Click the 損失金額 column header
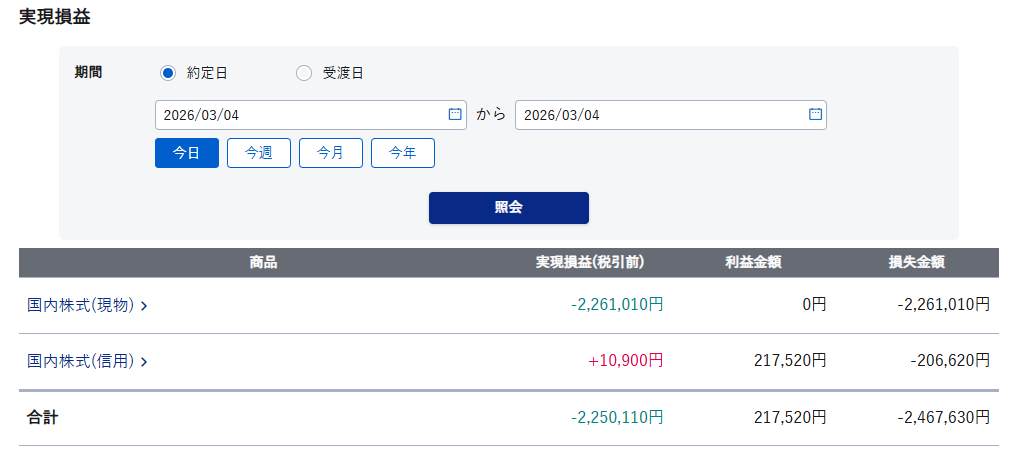 (917, 263)
